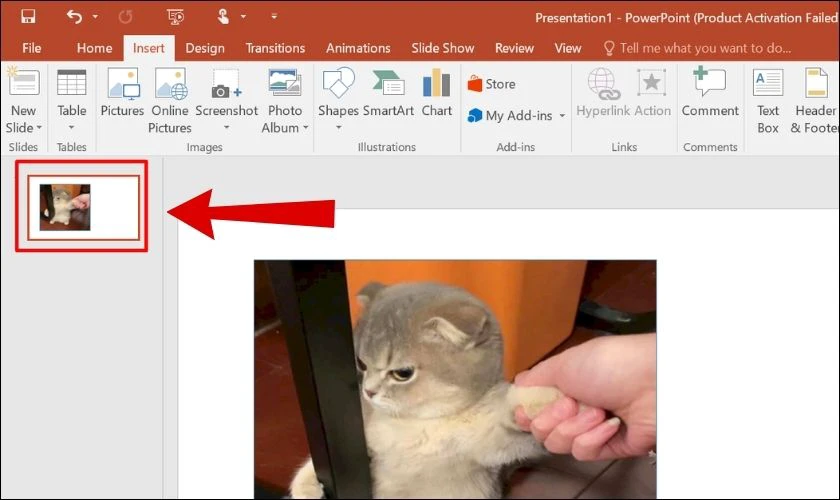Click the New Slide icon

tap(24, 82)
